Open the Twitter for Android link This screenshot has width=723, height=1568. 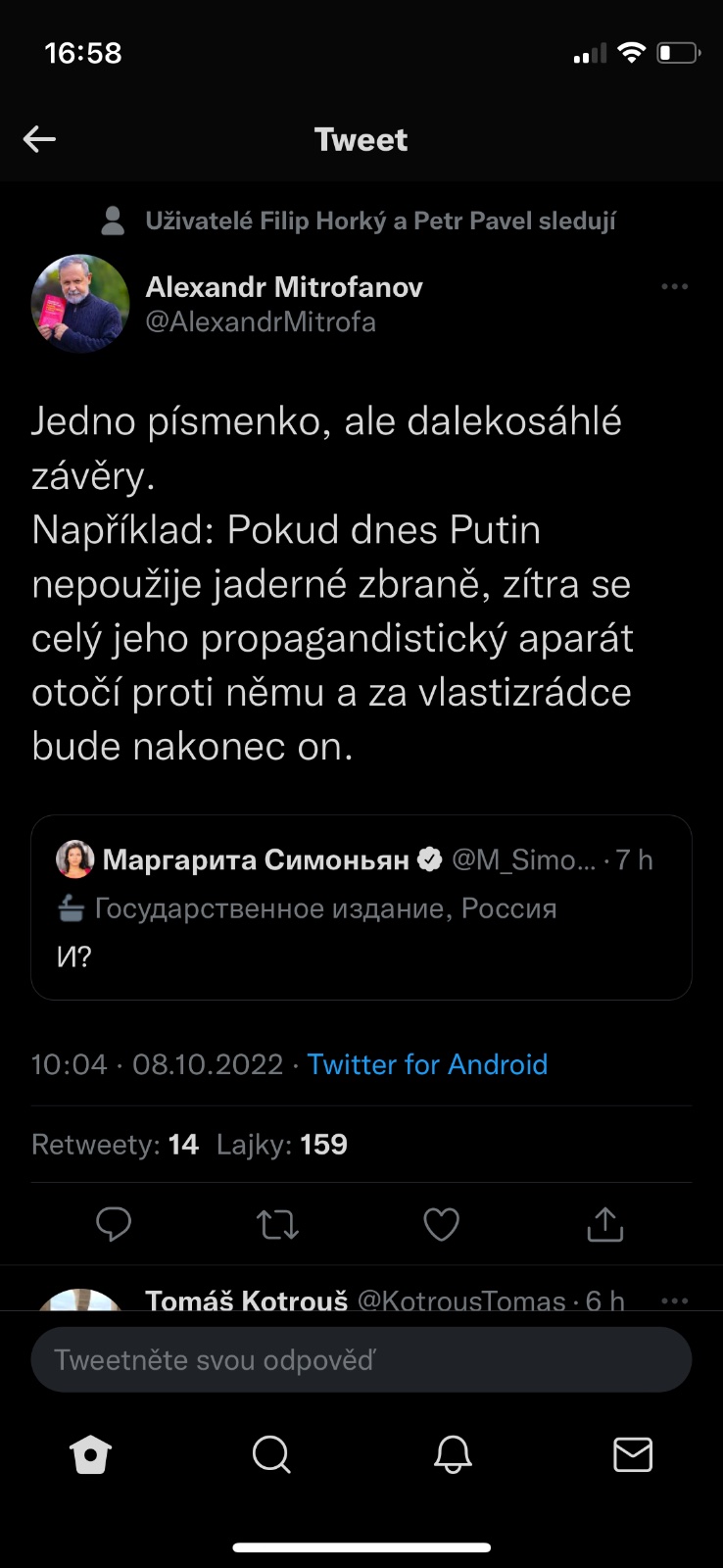click(427, 1064)
